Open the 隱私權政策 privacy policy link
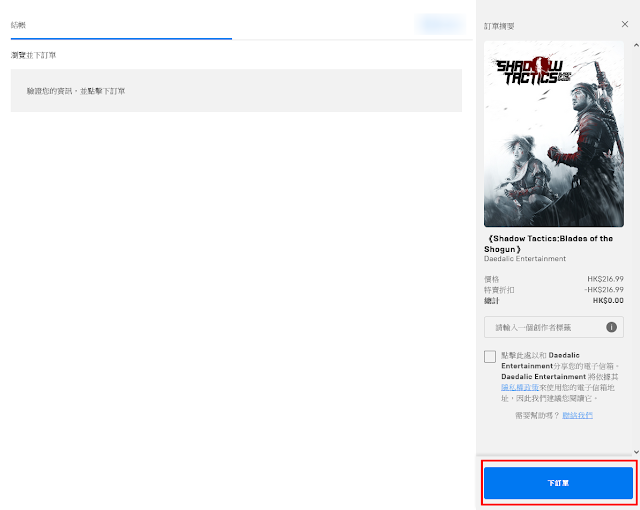The height and width of the screenshot is (510, 640). click(x=520, y=387)
